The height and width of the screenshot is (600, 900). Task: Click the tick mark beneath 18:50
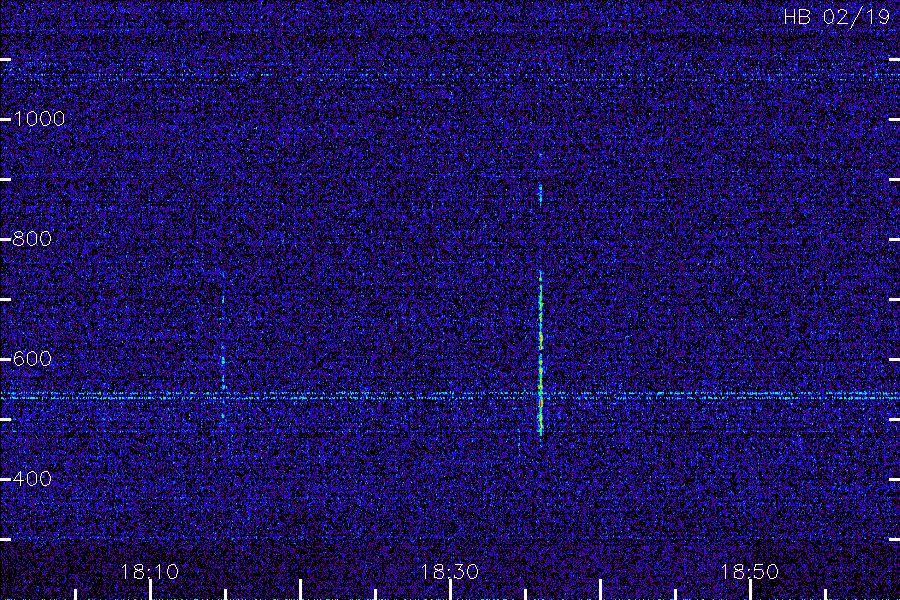point(750,590)
